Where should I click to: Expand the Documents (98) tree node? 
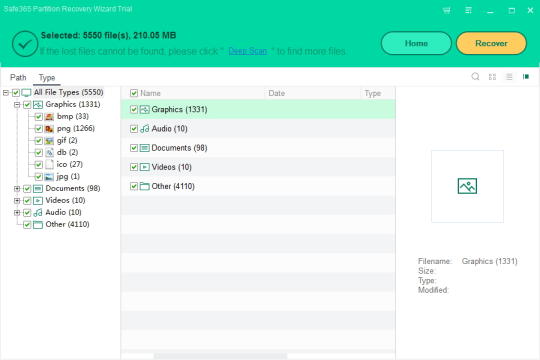coord(17,189)
